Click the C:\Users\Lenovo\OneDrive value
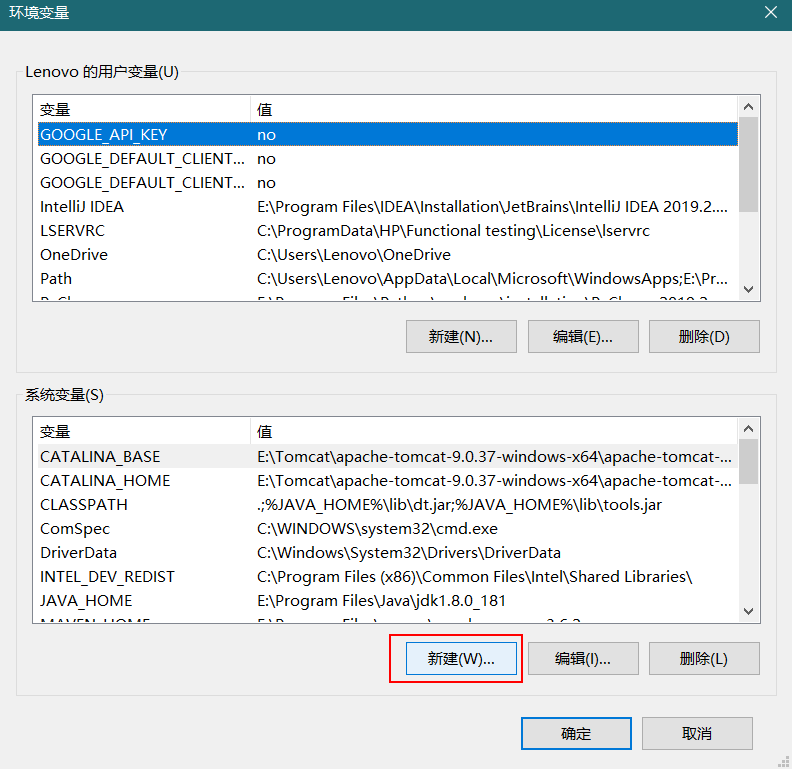This screenshot has height=769, width=792. (x=354, y=255)
